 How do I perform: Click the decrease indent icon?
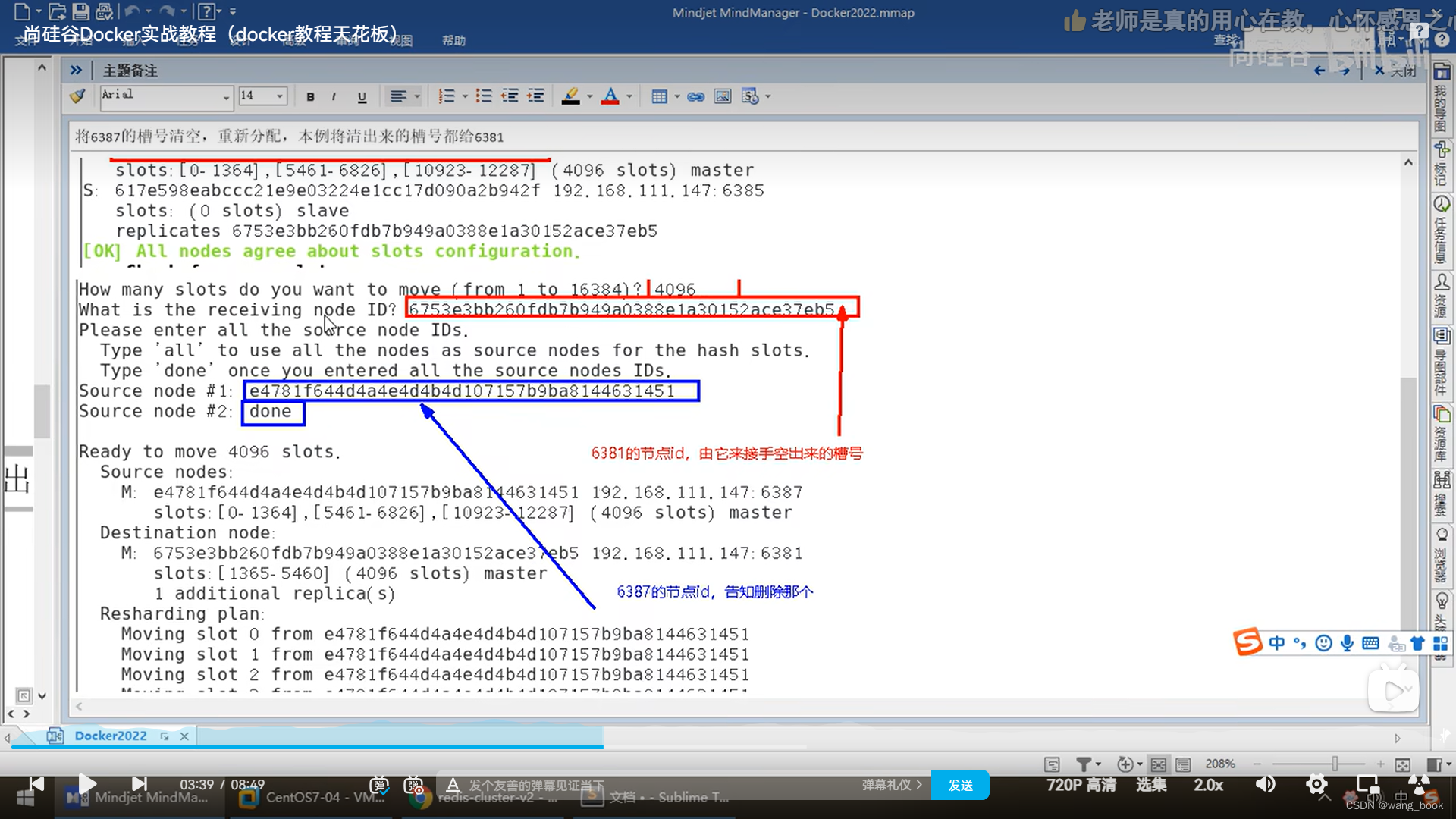click(x=510, y=96)
